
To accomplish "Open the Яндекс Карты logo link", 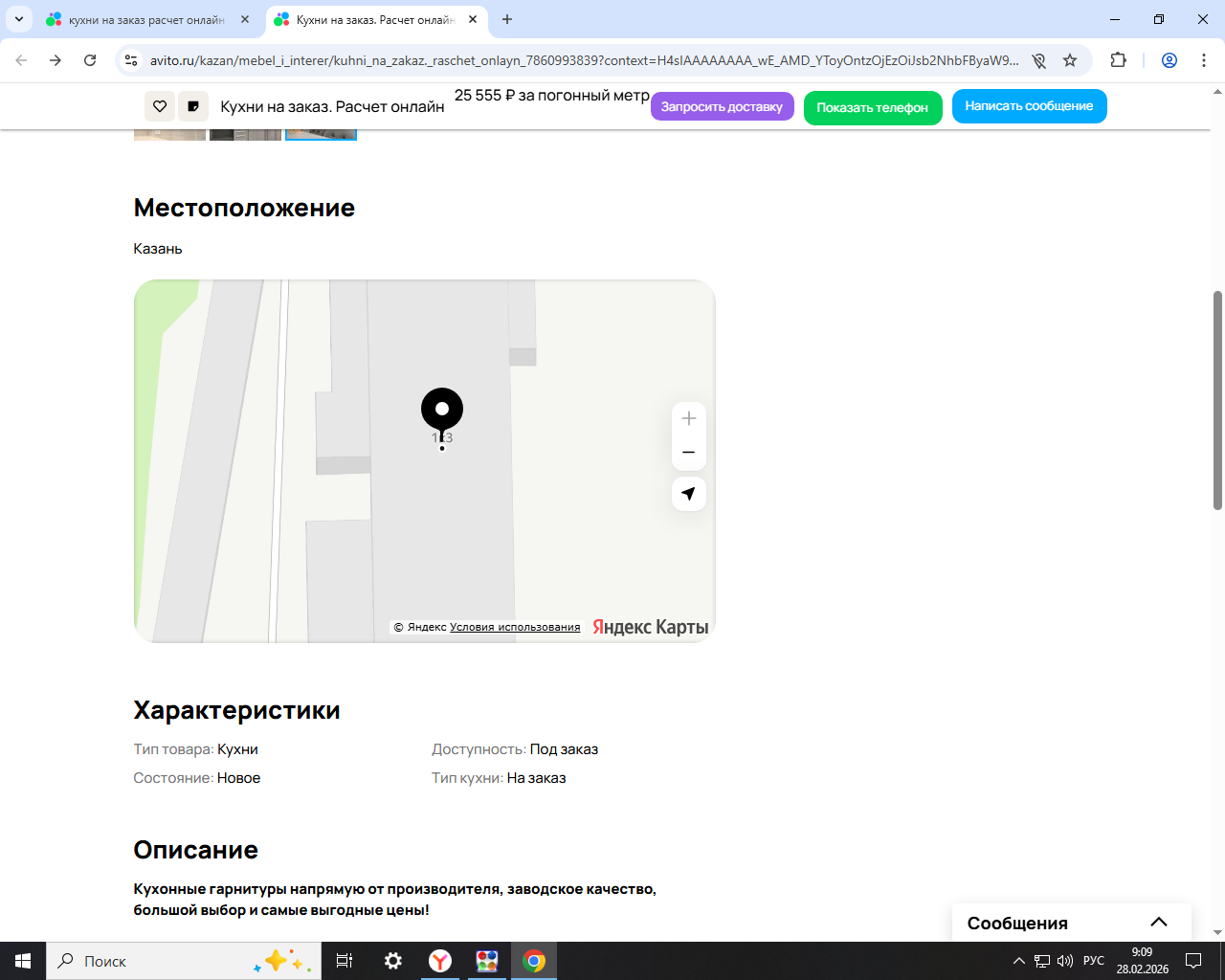I will tap(651, 627).
